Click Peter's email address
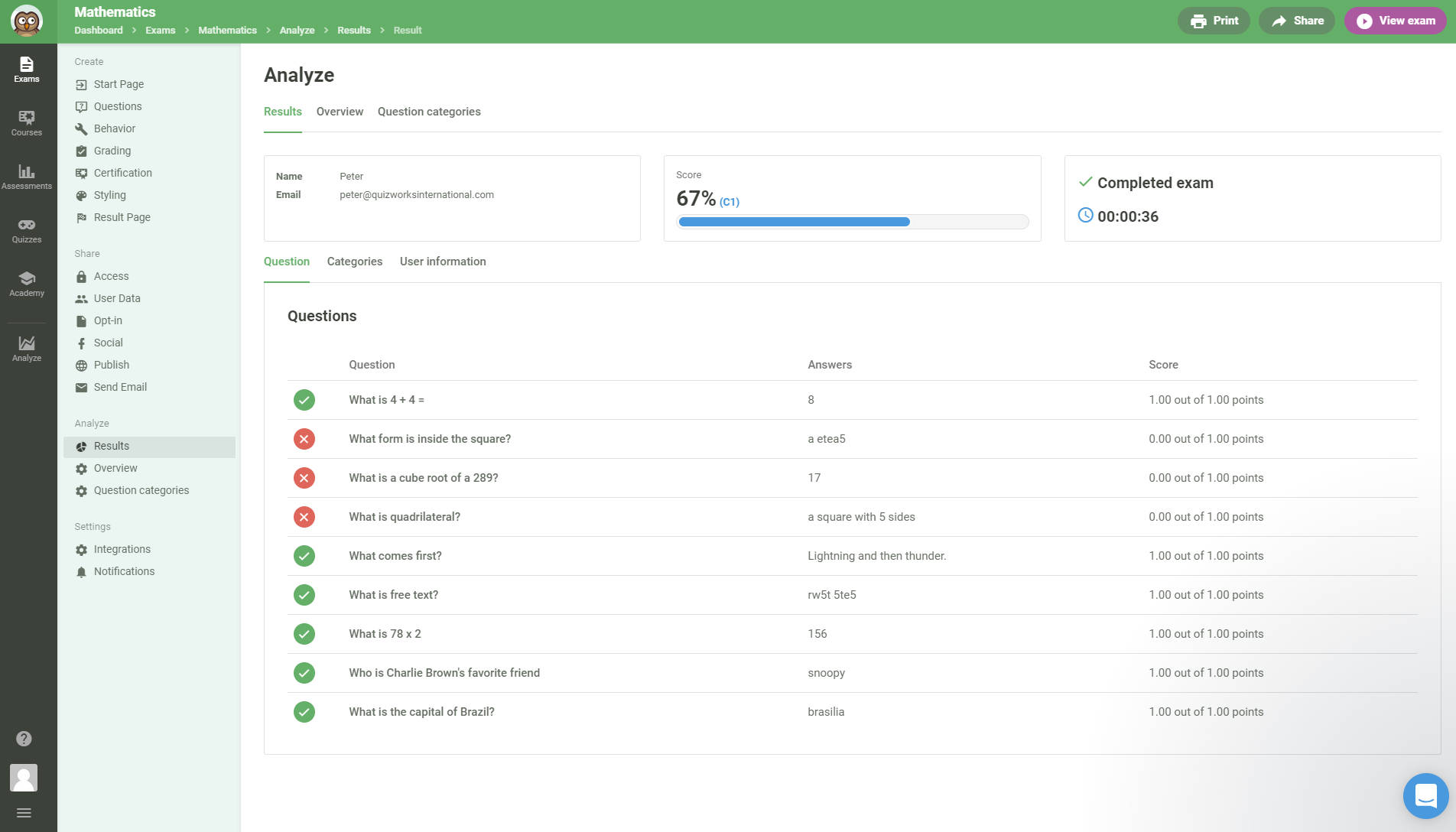1456x832 pixels. pyautogui.click(x=417, y=194)
